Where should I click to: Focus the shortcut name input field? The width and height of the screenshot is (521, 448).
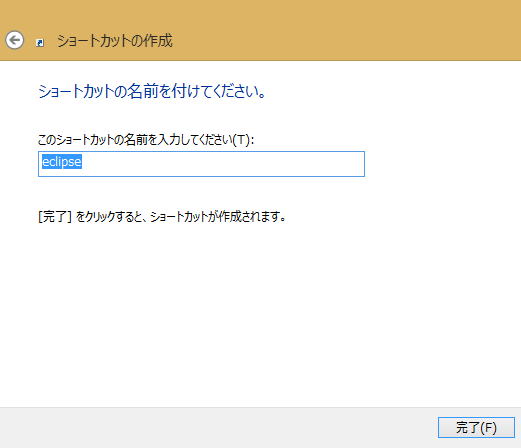[201, 164]
